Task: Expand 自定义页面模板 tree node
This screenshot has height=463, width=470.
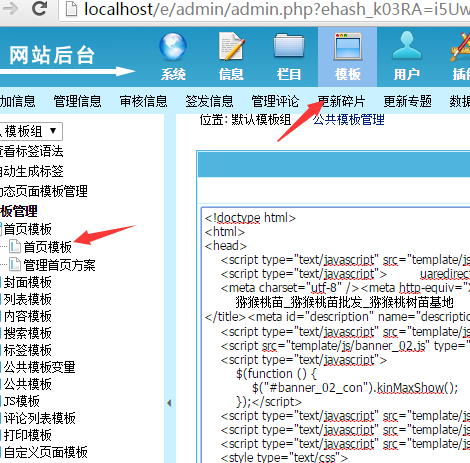Action: point(45,452)
